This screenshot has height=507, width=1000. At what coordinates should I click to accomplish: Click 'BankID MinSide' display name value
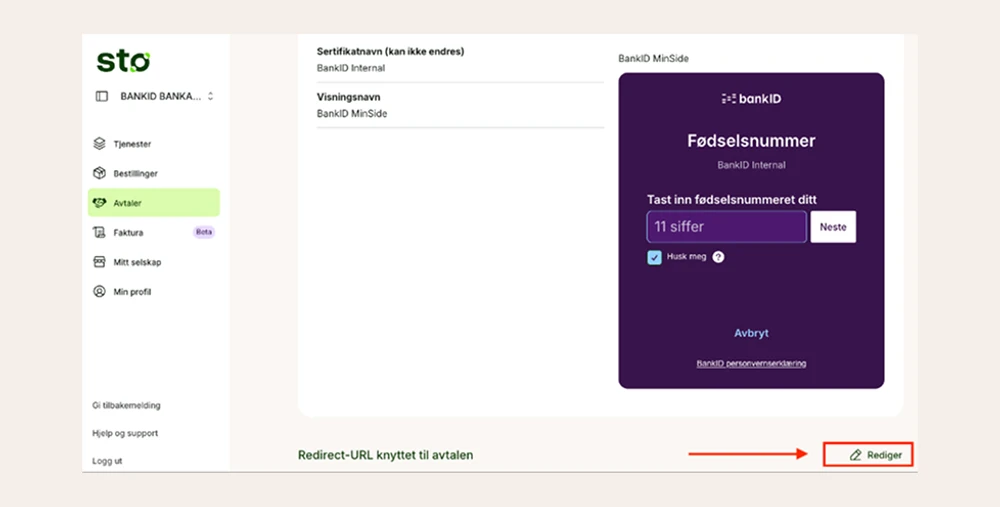(352, 114)
